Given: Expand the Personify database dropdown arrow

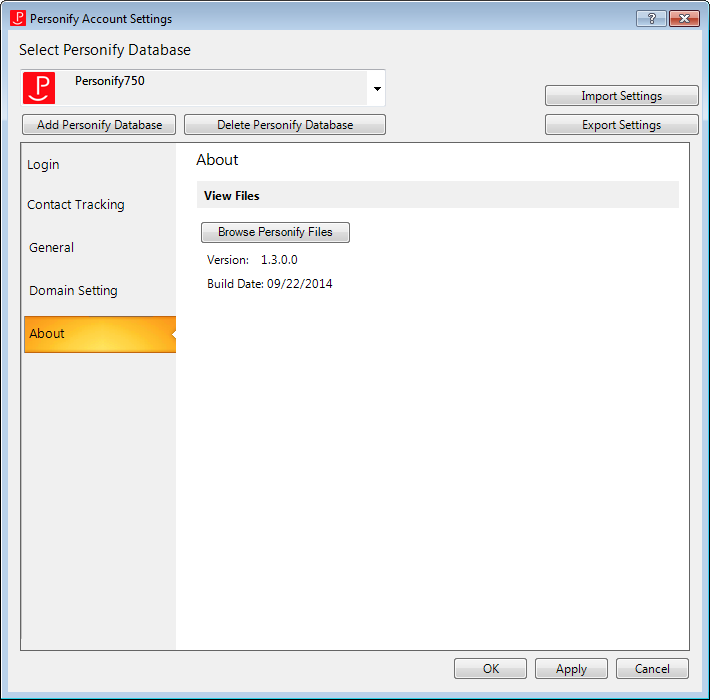Looking at the screenshot, I should 377,89.
